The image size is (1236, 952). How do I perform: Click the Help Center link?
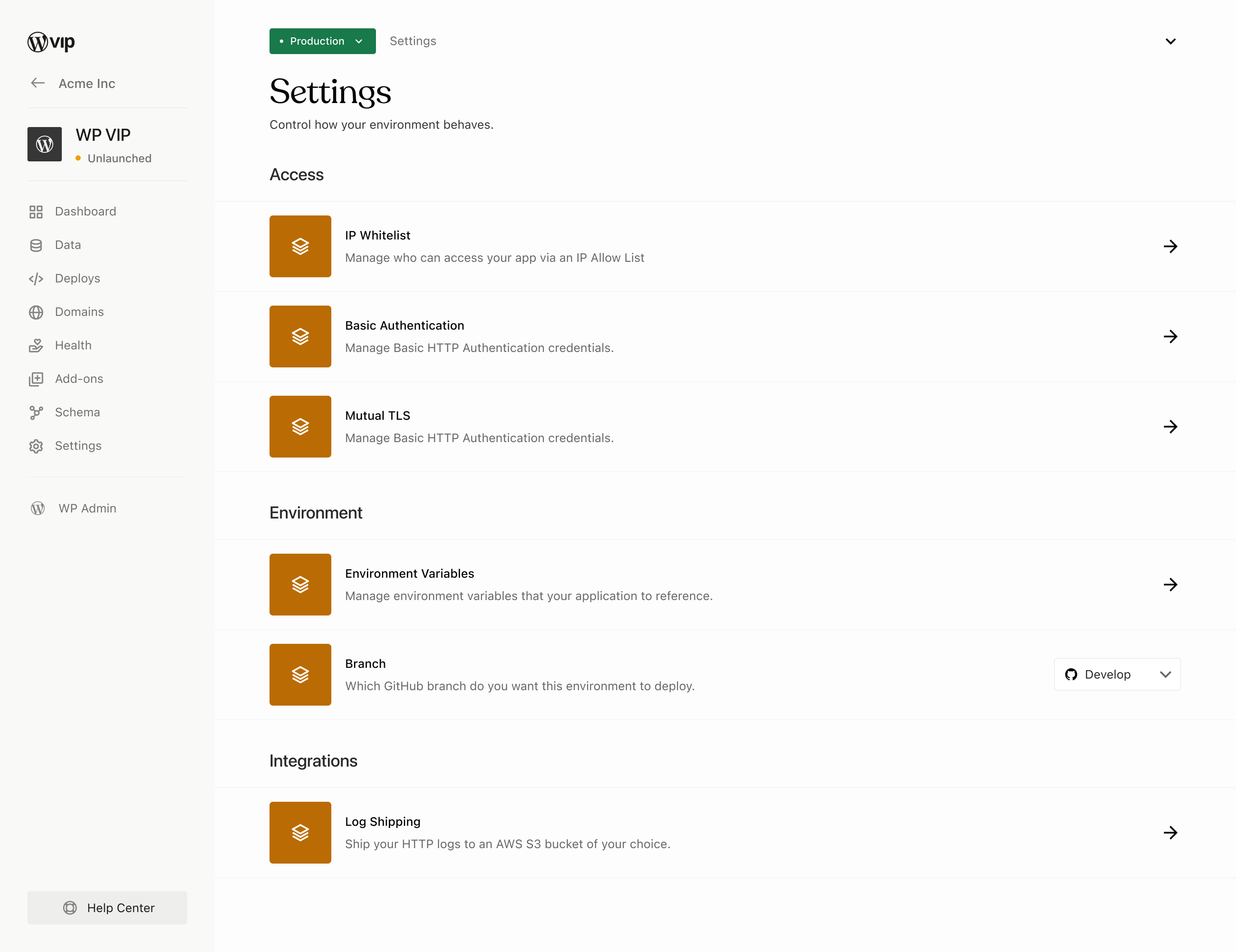tap(109, 907)
